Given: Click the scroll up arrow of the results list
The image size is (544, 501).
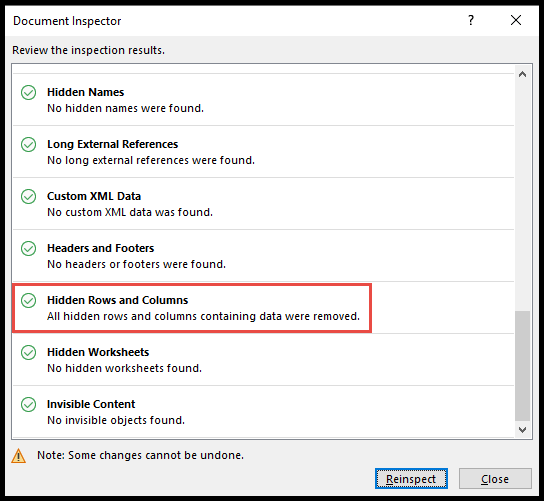Looking at the screenshot, I should click(x=522, y=74).
